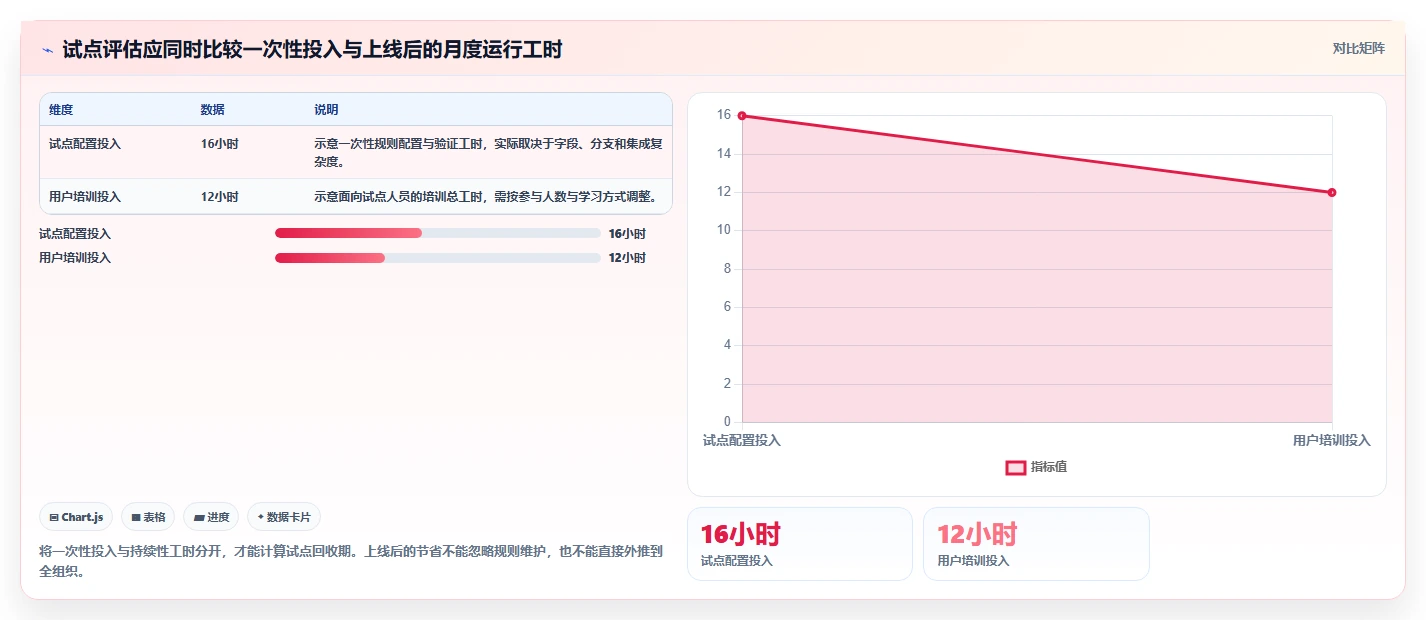Select the Chart.js tag chip
Viewport: 1426px width, 620px height.
pyautogui.click(x=76, y=517)
